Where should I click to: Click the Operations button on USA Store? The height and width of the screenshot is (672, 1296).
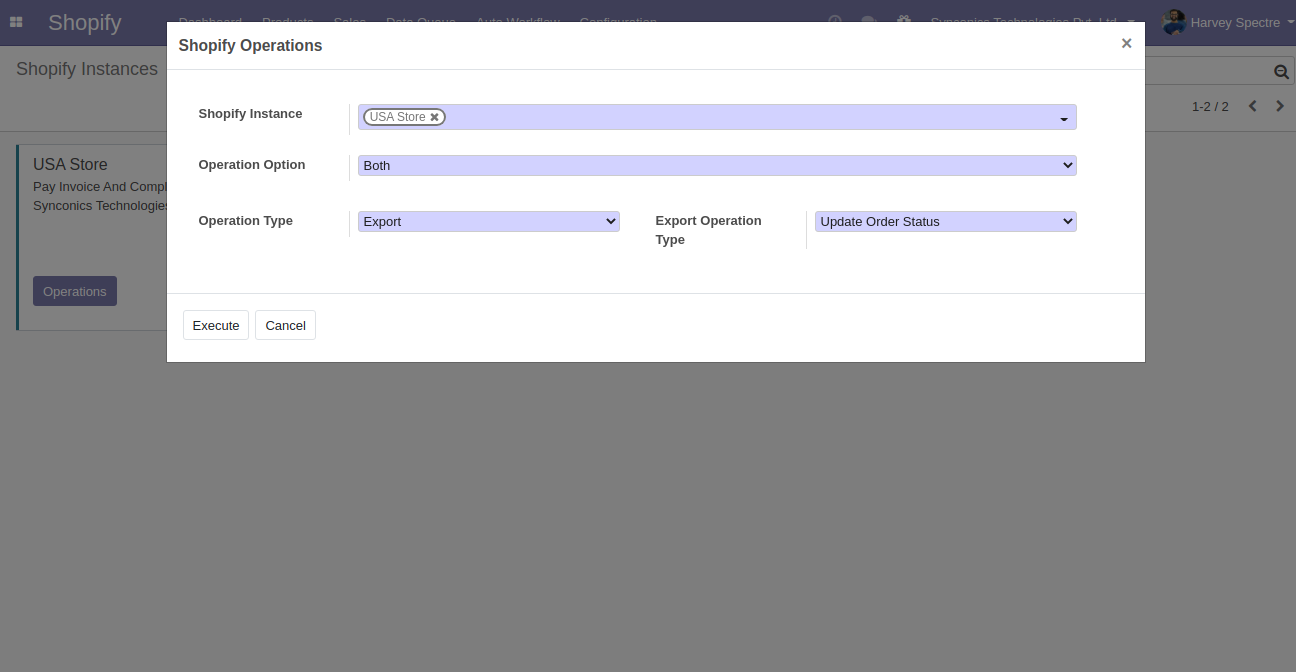point(75,291)
